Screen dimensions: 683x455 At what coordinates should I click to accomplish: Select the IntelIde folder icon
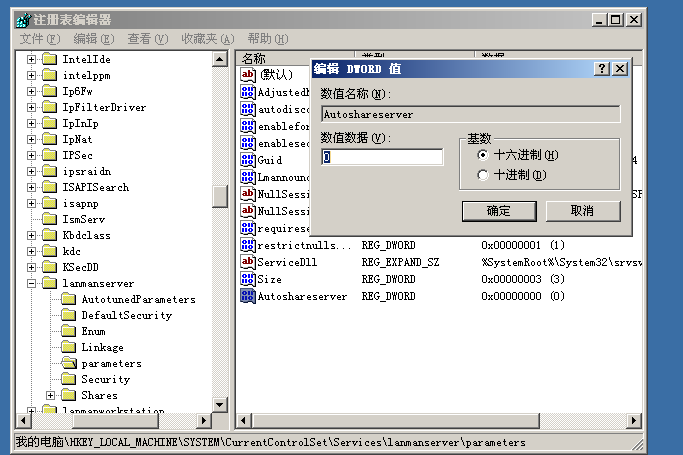point(50,59)
